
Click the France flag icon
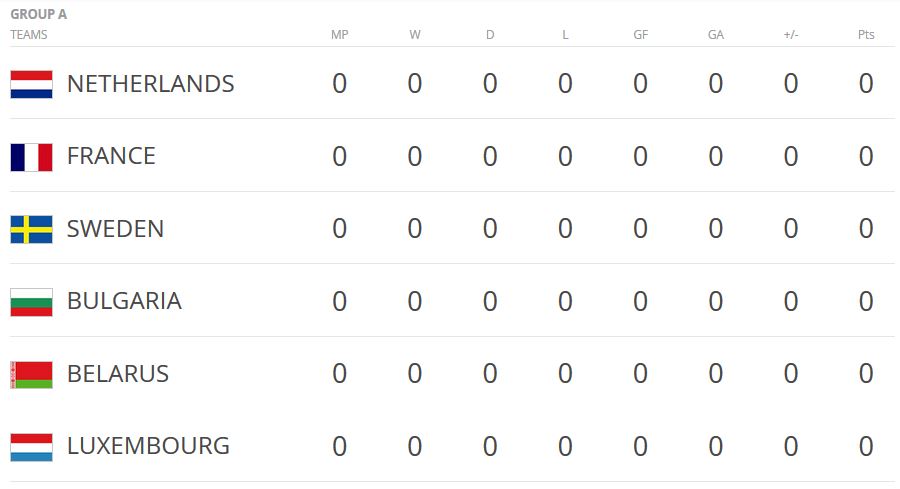[x=31, y=157]
